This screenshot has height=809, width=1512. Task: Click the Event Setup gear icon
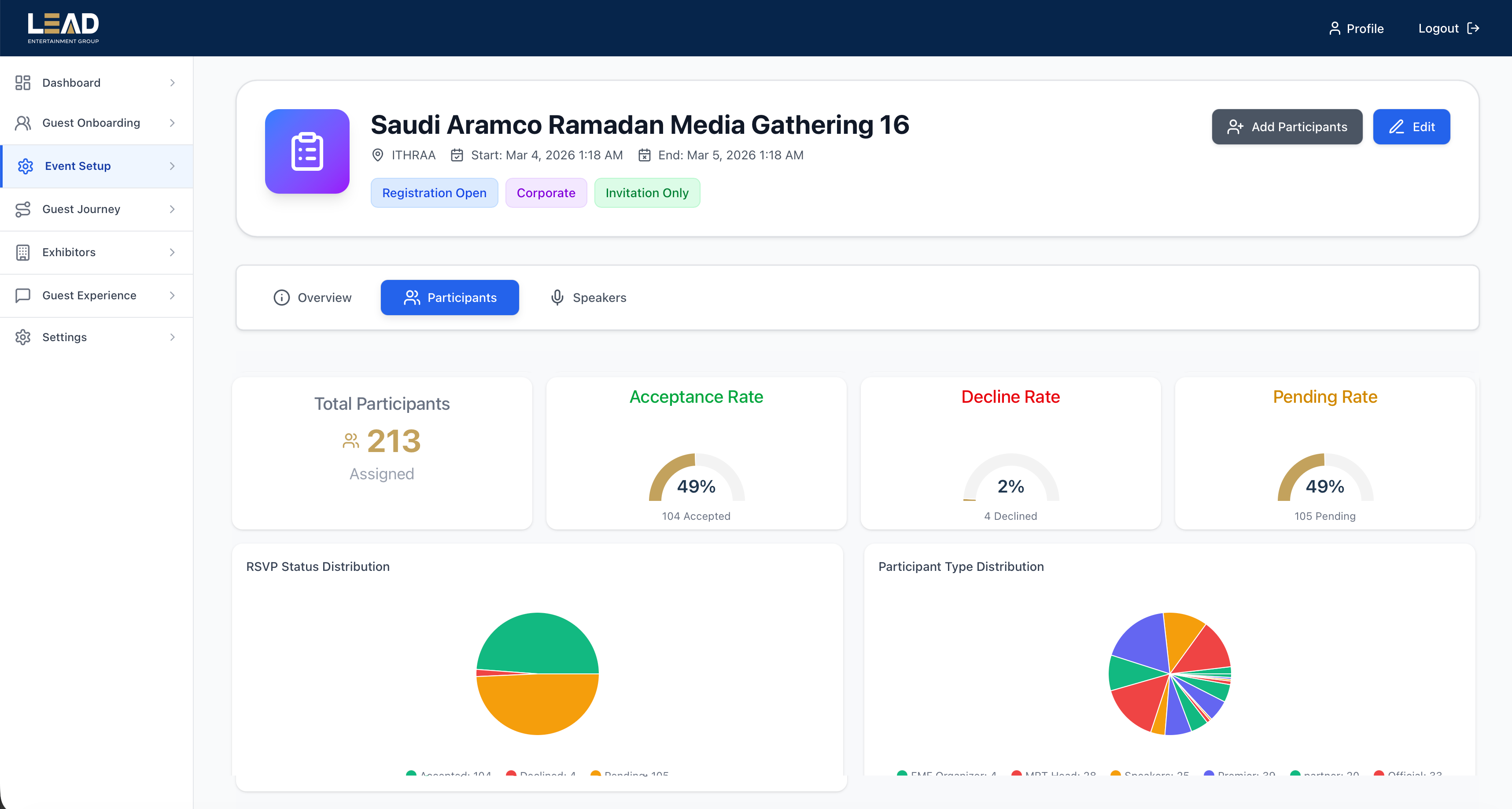click(x=25, y=166)
